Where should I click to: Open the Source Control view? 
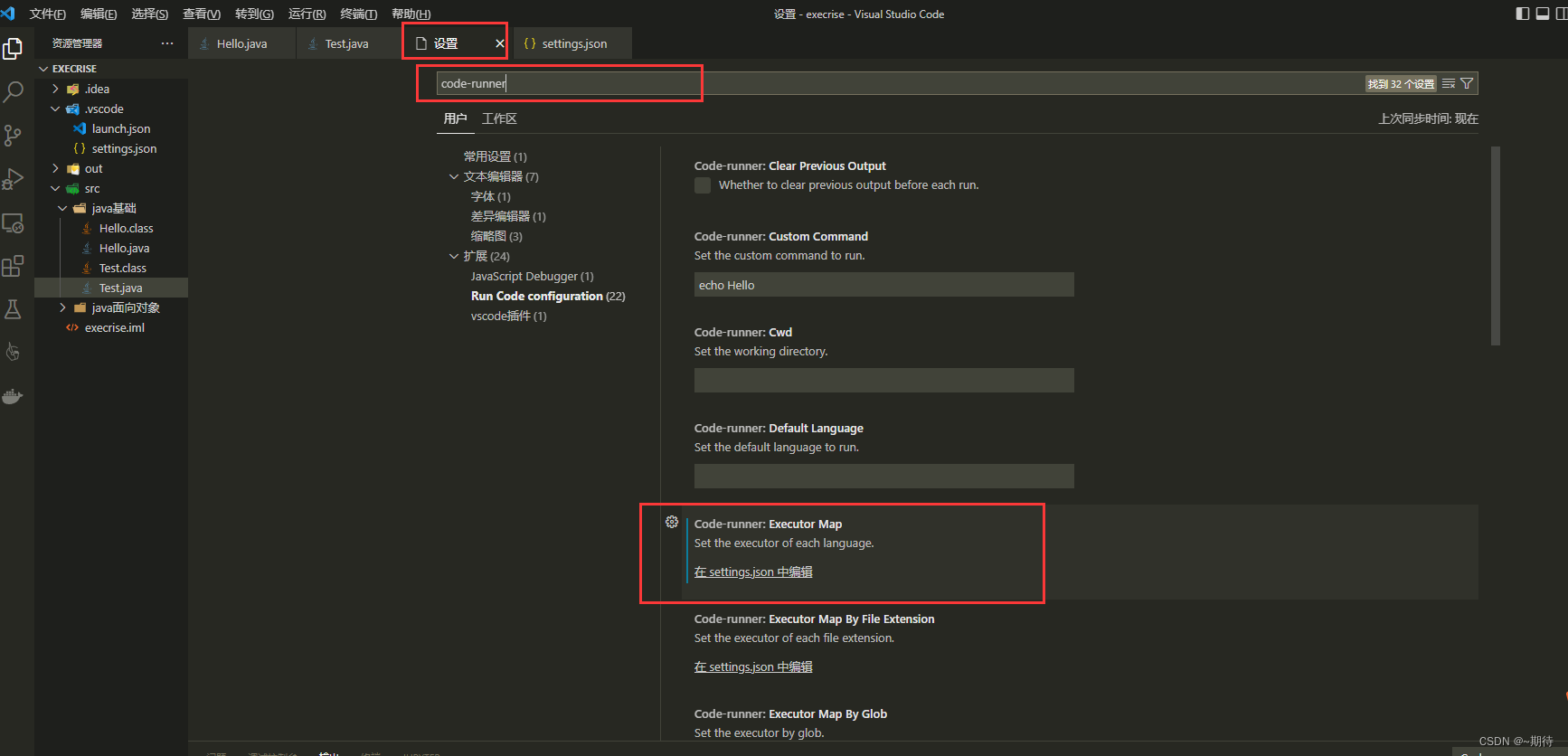click(x=13, y=136)
